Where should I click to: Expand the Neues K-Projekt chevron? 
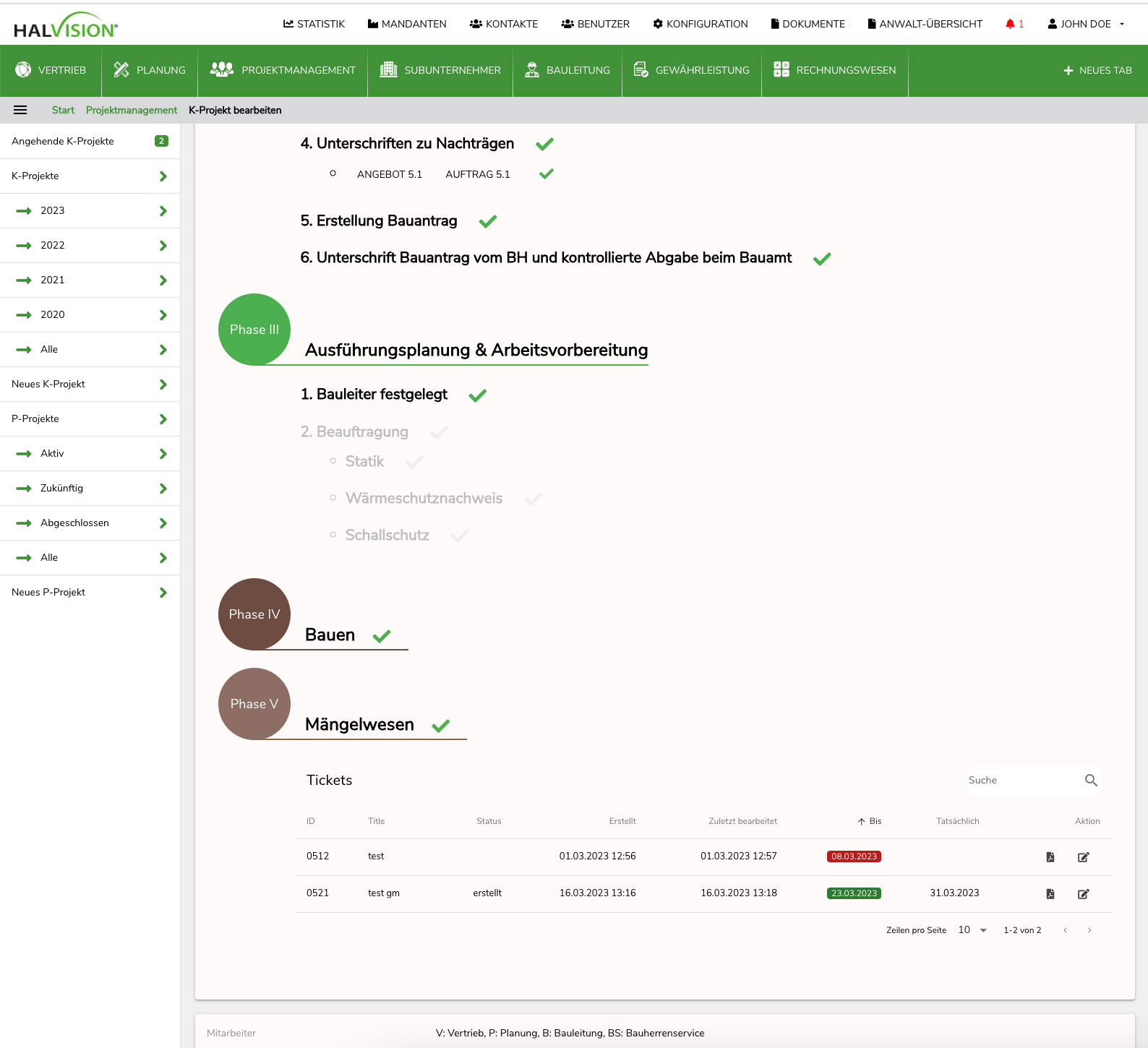pyautogui.click(x=163, y=385)
